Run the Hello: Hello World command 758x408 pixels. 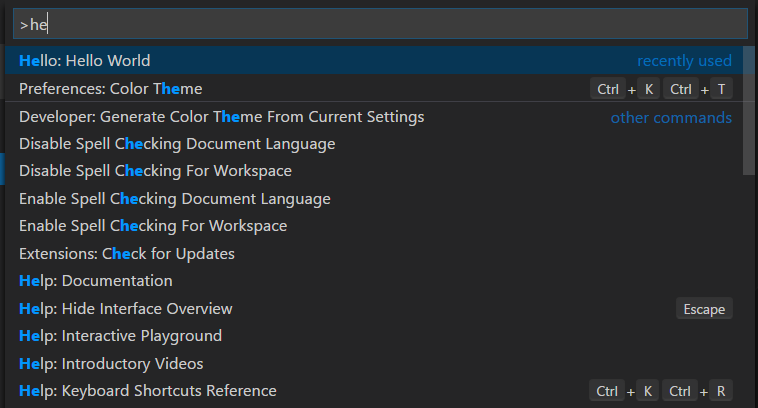point(85,61)
